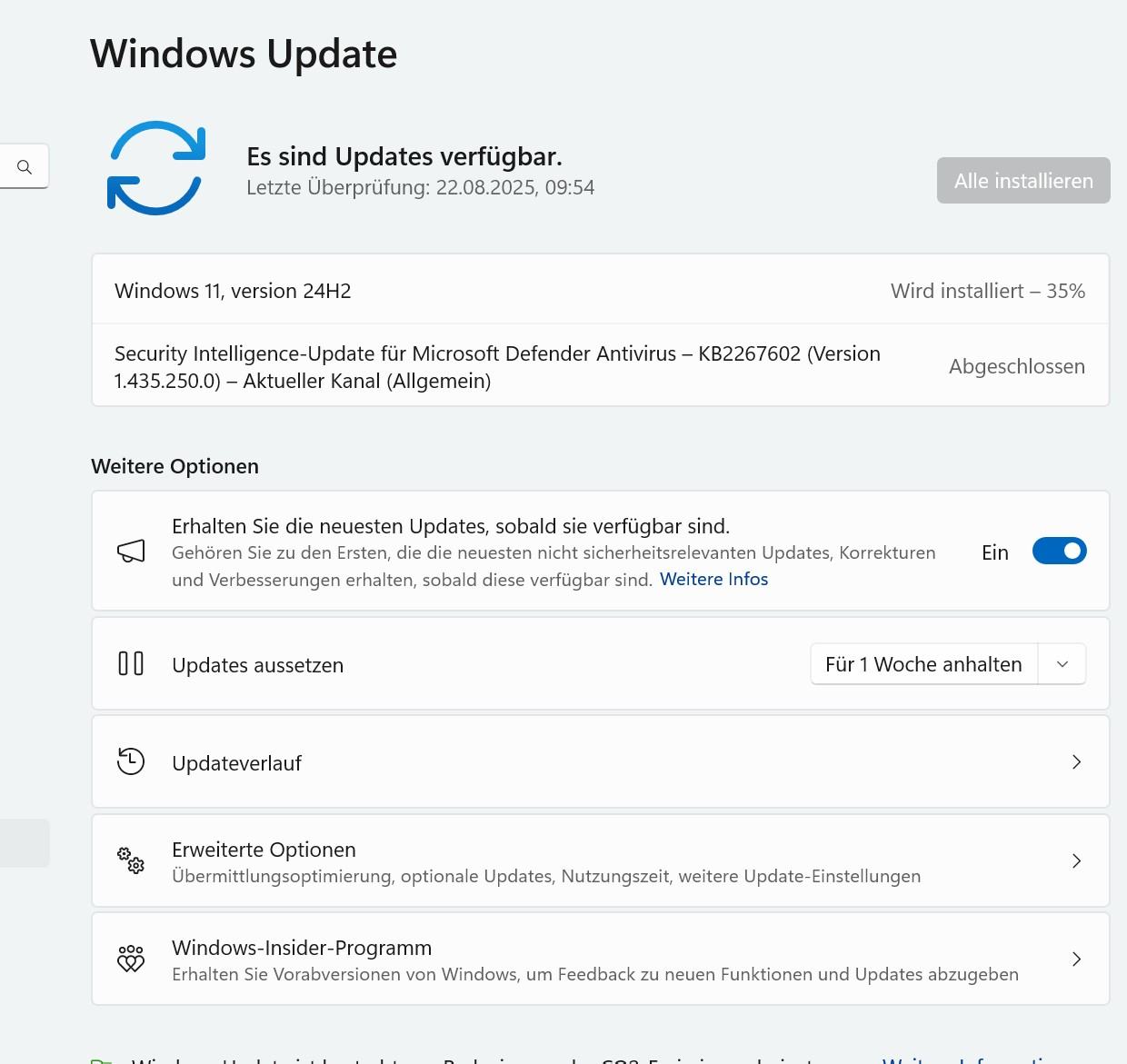Screen dimensions: 1127x1064
Task: Click the megaphone icon for newest updates
Action: point(131,551)
